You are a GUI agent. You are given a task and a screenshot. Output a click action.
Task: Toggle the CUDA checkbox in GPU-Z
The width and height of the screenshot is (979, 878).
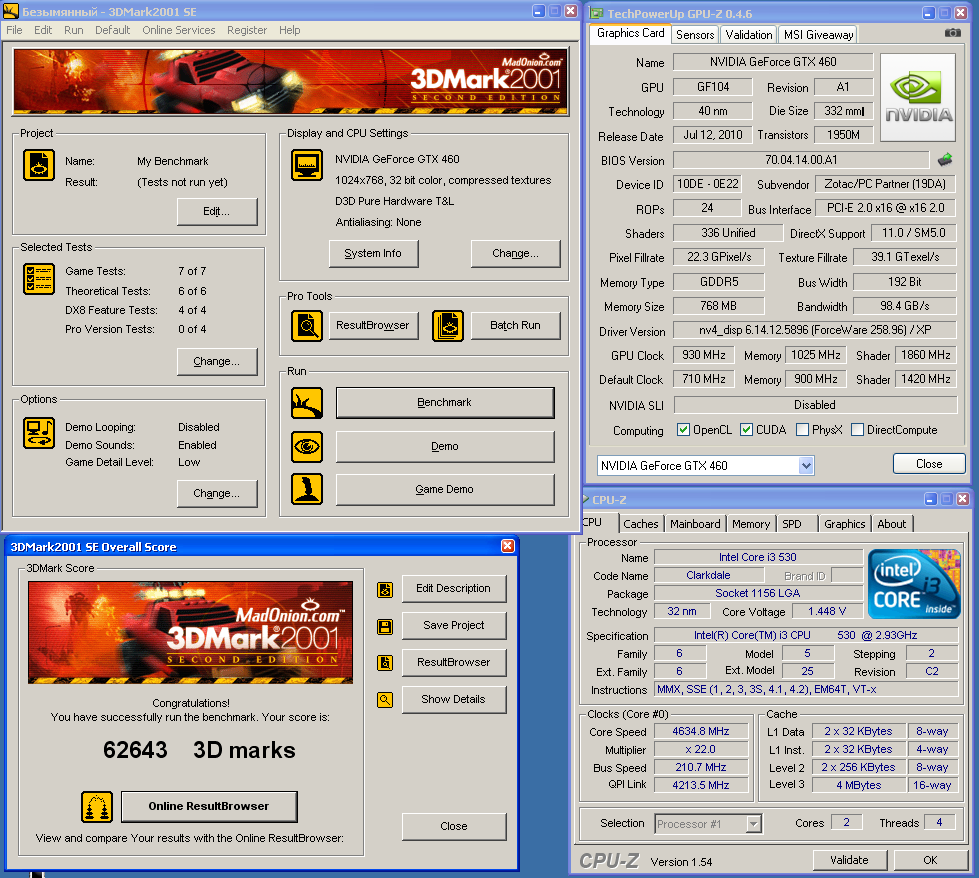(x=746, y=430)
